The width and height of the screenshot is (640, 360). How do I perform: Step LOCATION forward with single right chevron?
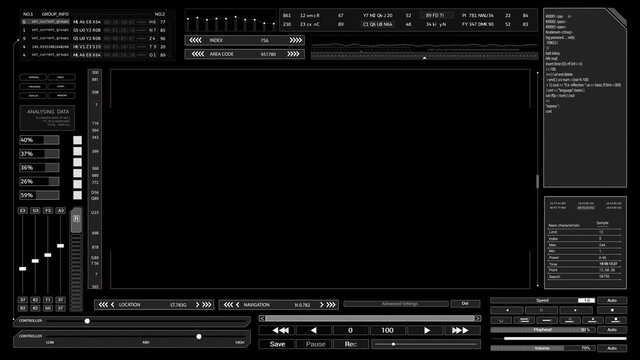click(198, 304)
